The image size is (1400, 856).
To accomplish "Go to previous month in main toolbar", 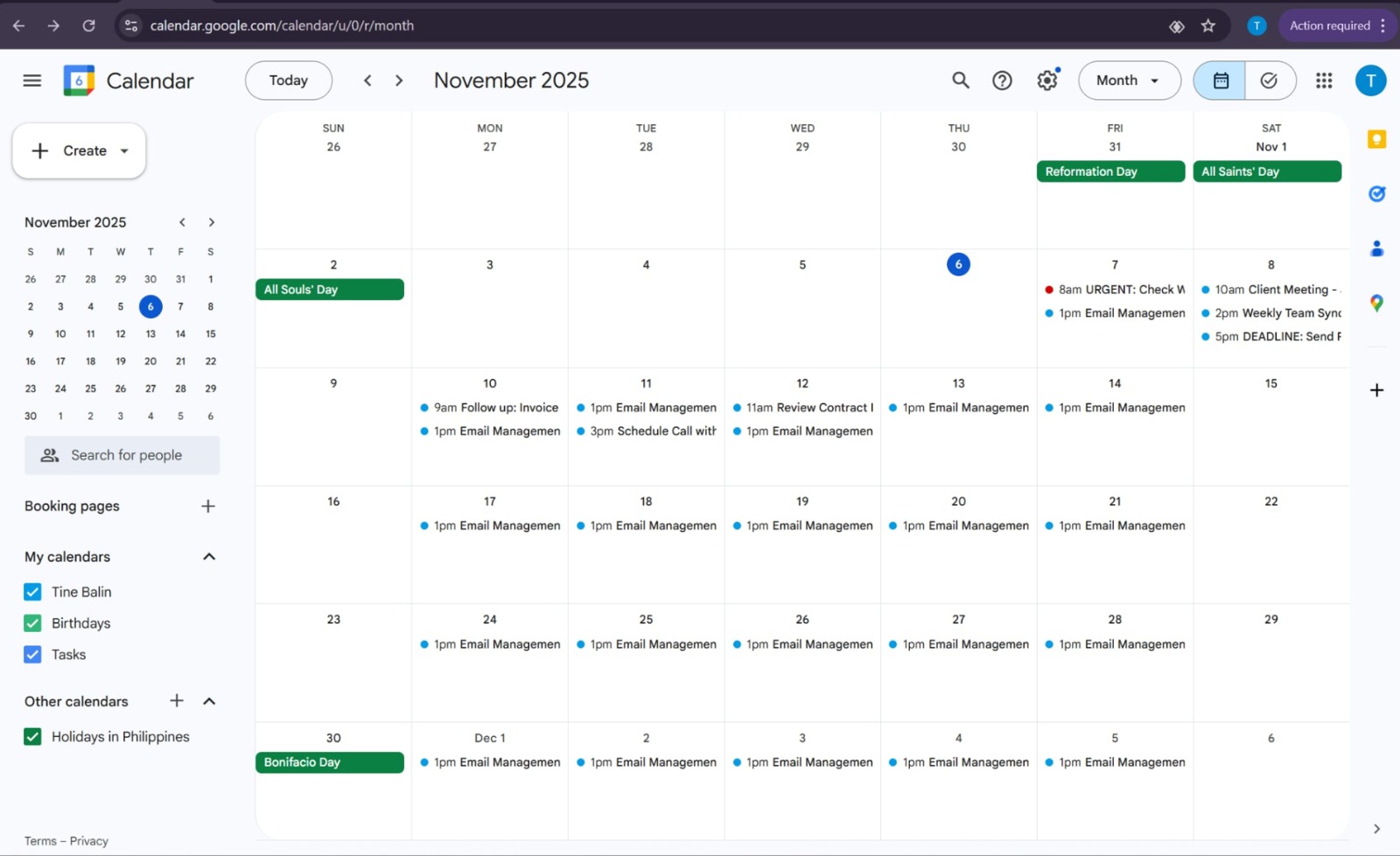I will tap(367, 81).
